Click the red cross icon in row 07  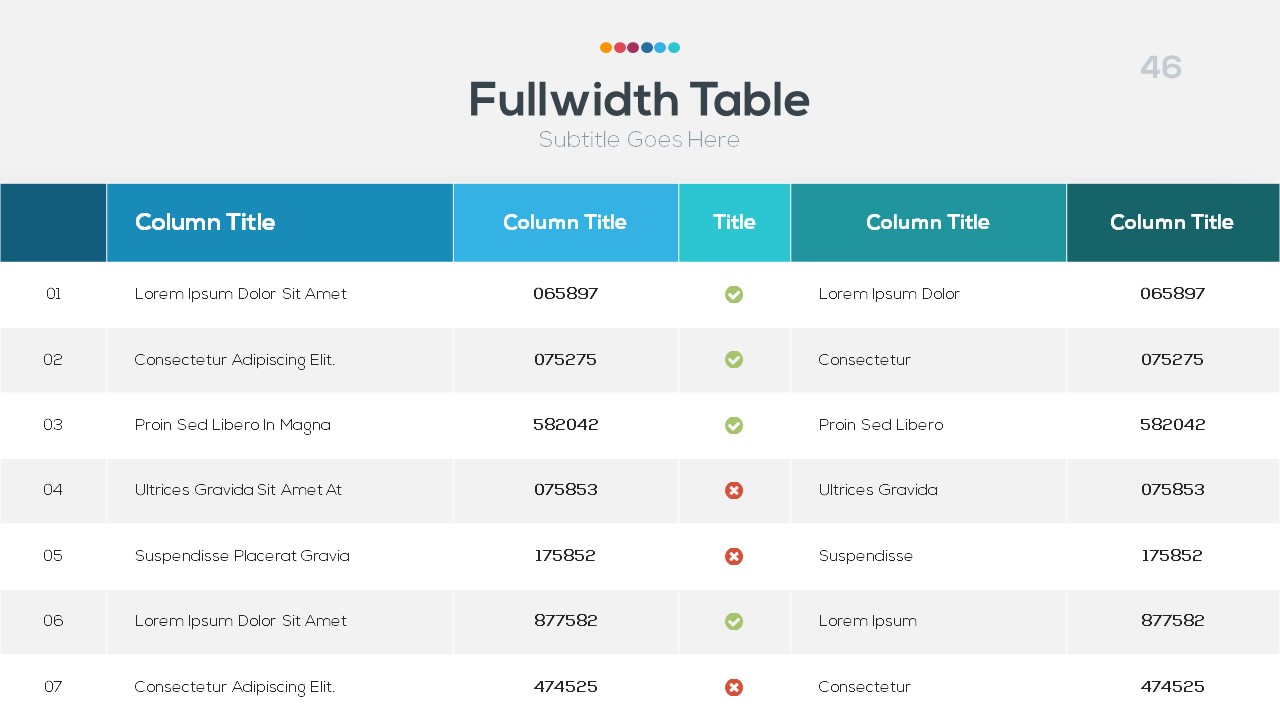pyautogui.click(x=734, y=687)
